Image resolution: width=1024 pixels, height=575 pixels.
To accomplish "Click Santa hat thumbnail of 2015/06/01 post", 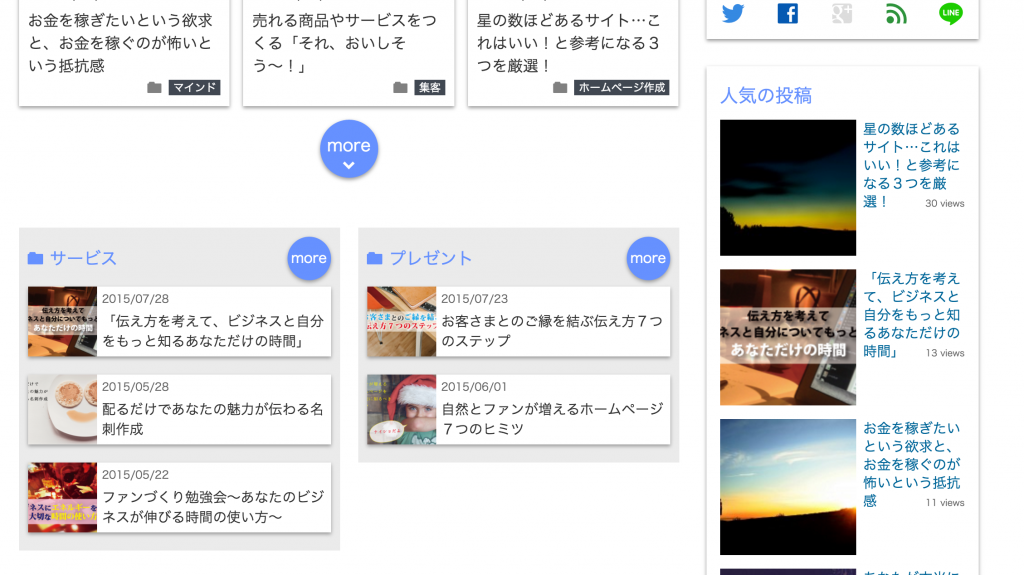I will point(401,410).
